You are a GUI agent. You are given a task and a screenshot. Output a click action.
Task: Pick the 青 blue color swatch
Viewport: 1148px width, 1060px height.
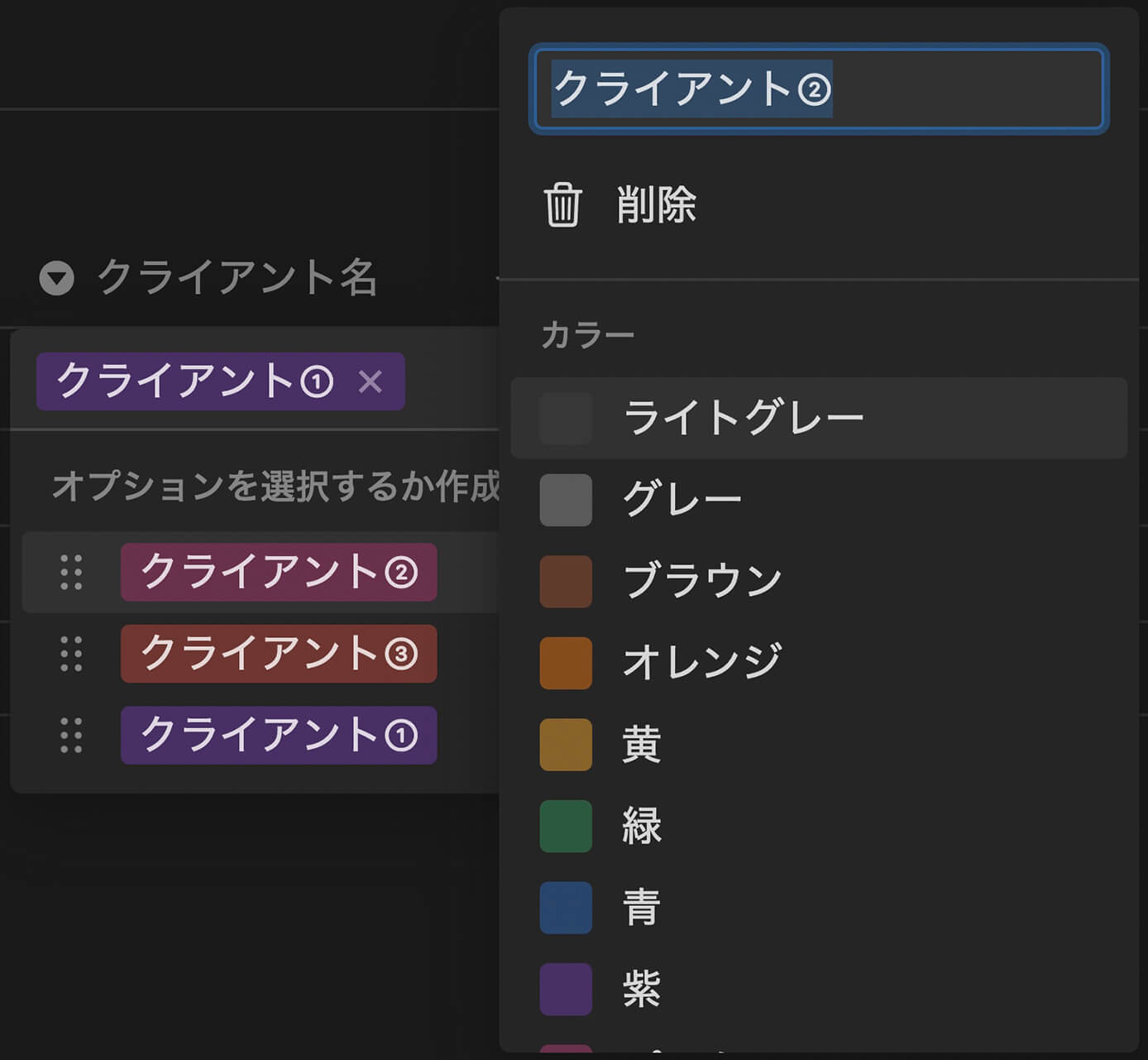click(566, 908)
